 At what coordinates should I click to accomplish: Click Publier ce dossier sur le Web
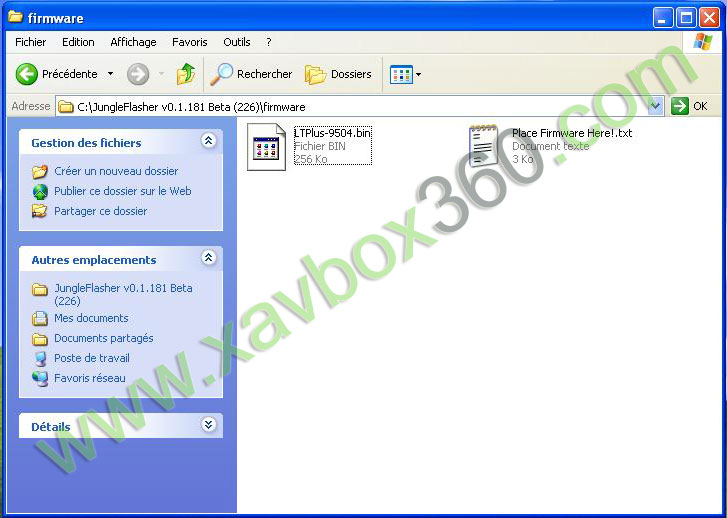pos(122,191)
